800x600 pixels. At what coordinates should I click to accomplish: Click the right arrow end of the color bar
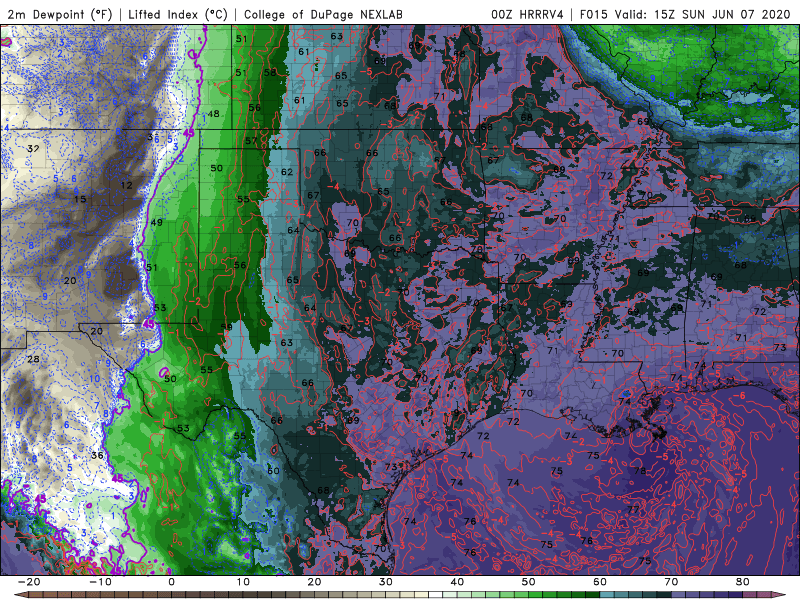pos(781,595)
